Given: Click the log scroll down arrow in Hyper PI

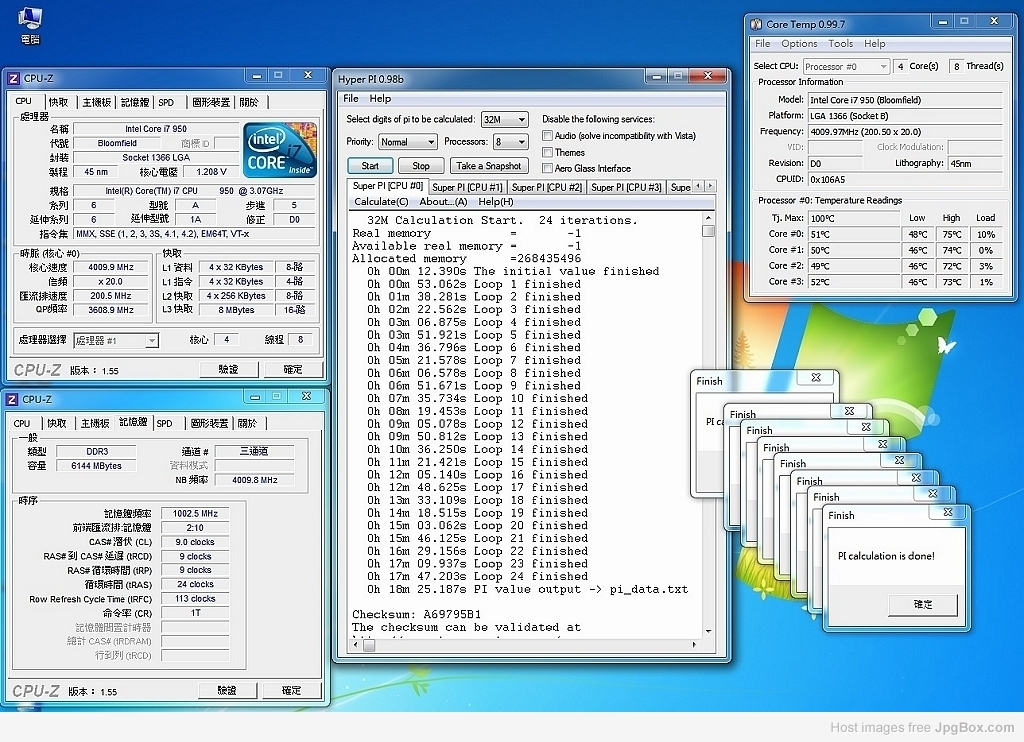Looking at the screenshot, I should [708, 632].
